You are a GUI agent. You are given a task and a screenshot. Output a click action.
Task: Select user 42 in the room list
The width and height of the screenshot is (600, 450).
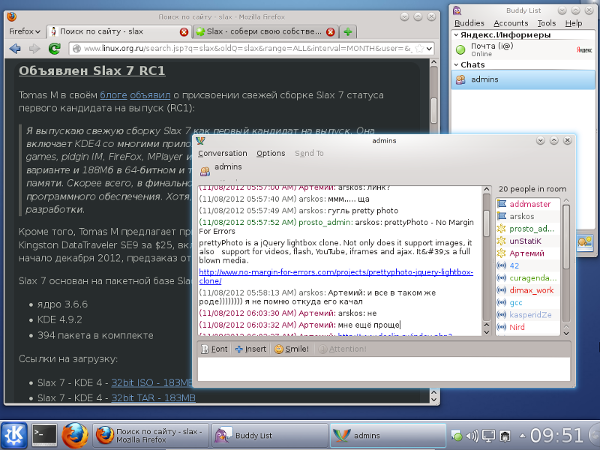(528, 266)
